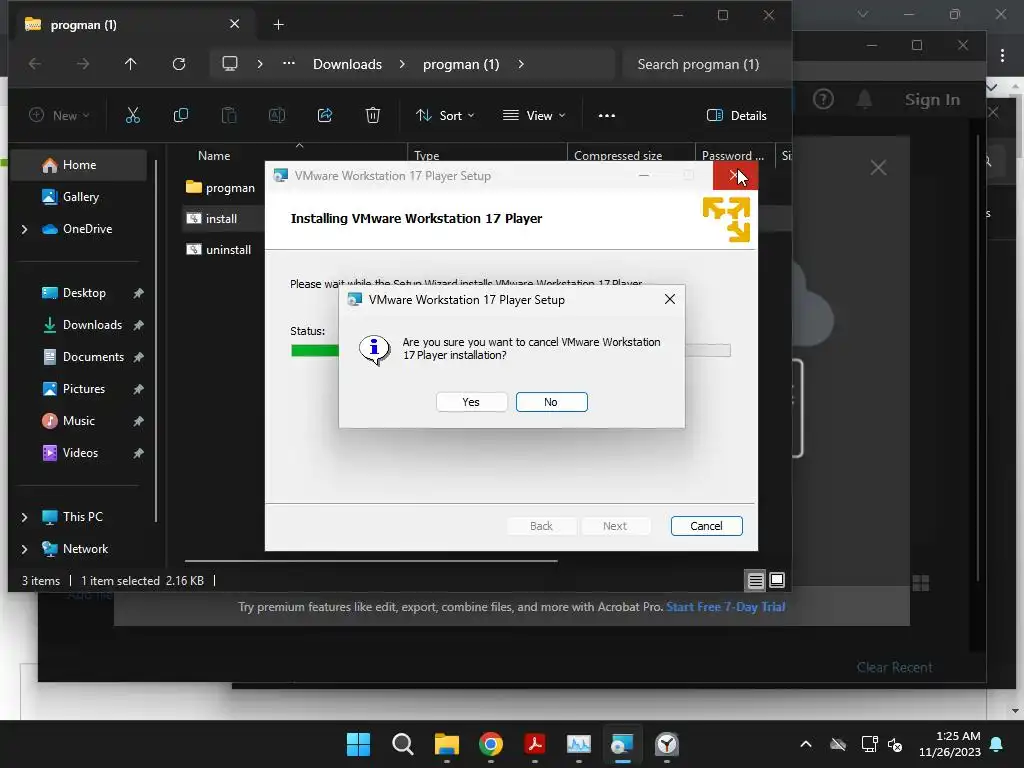Click the monitor icon in the address bar
Screen dimensions: 1024x768
[x=229, y=64]
